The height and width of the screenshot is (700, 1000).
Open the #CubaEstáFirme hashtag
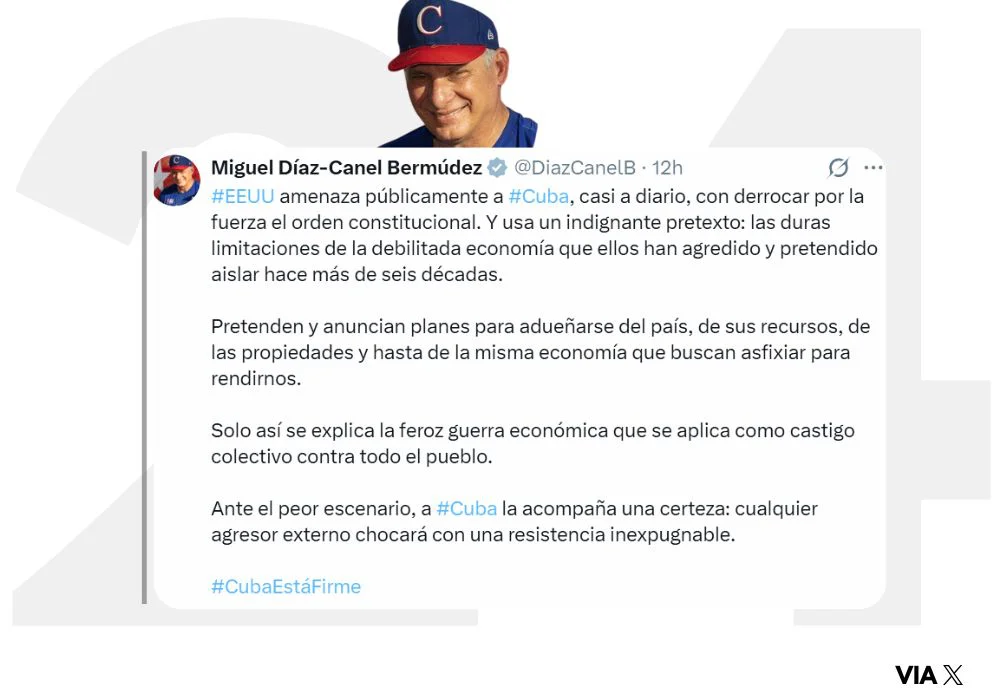click(x=286, y=587)
